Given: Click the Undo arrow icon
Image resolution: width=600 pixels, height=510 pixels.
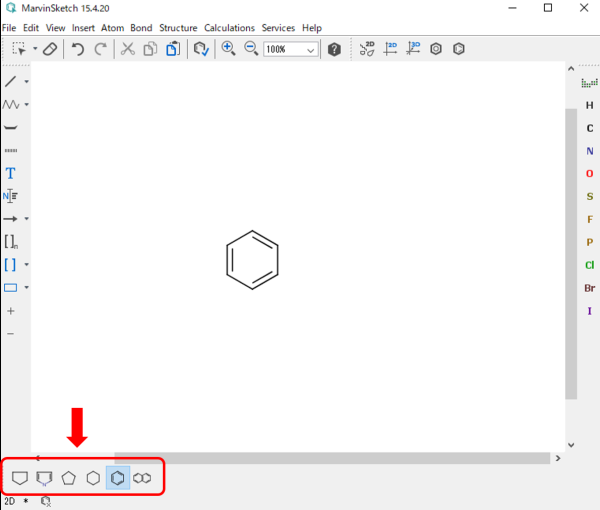Looking at the screenshot, I should click(78, 49).
